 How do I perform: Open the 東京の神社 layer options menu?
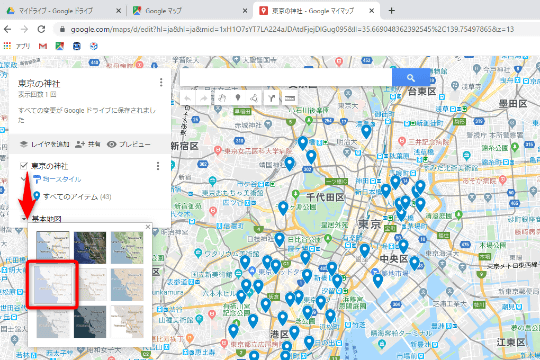pos(158,166)
